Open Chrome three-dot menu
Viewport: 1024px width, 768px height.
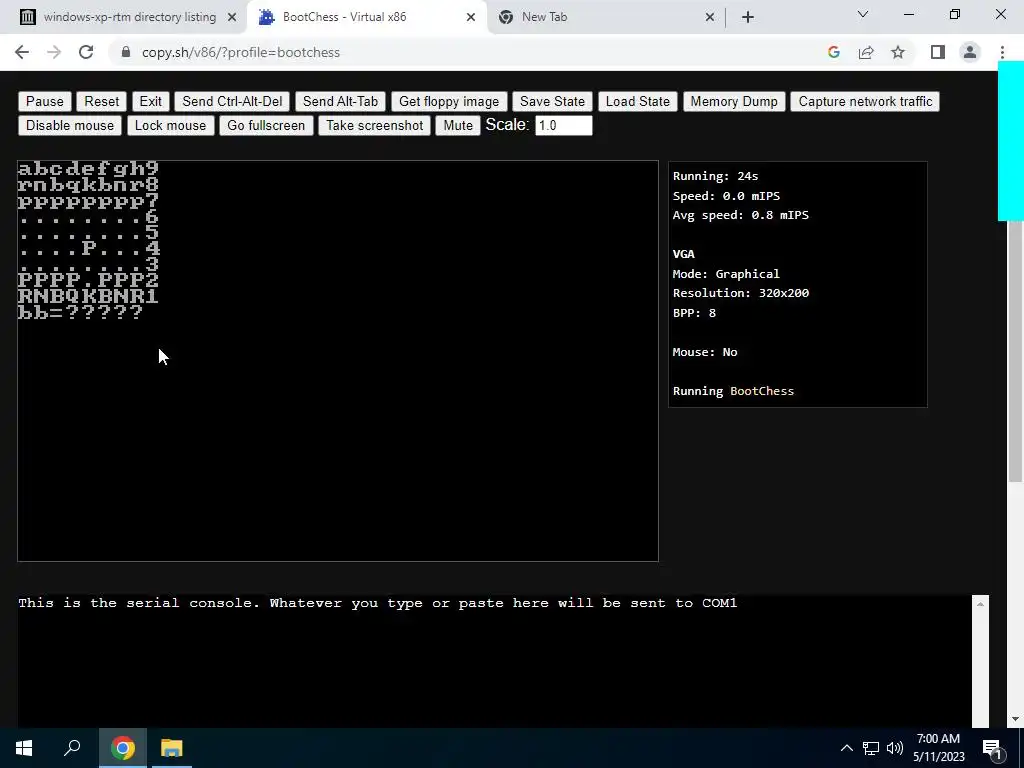(x=1002, y=52)
